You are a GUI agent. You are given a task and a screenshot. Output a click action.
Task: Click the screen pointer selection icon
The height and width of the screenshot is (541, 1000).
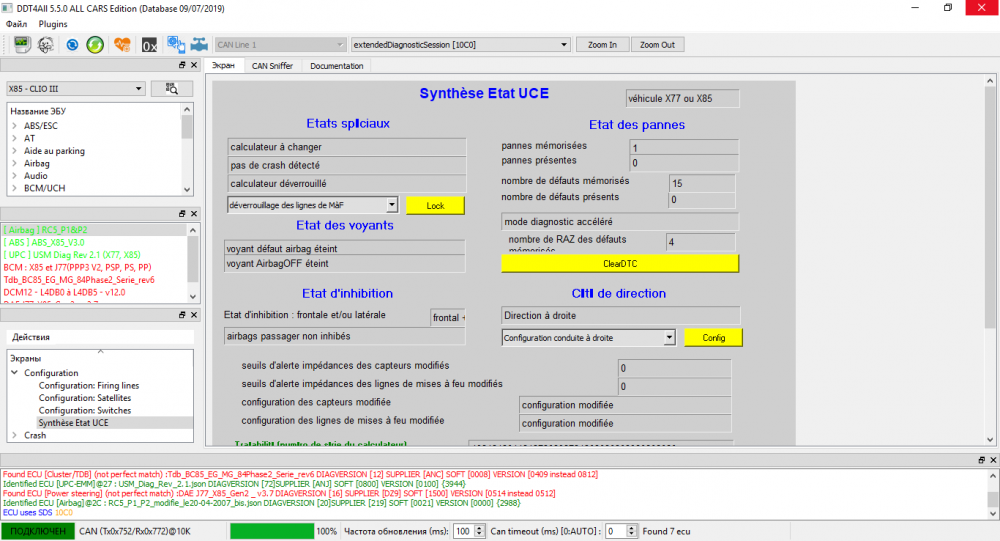pos(176,44)
